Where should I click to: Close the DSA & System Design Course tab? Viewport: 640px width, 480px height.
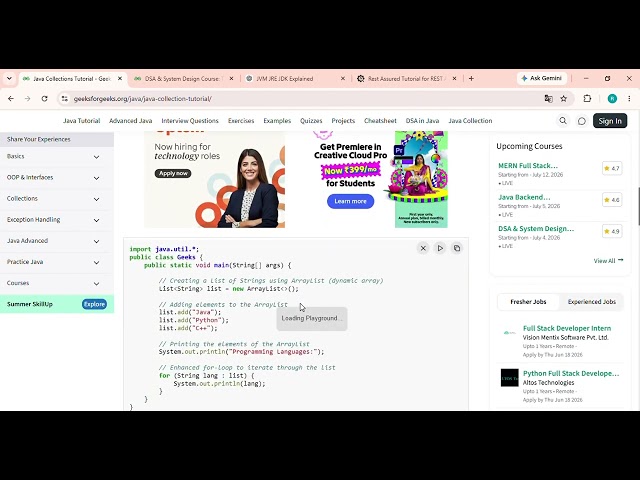[231, 78]
